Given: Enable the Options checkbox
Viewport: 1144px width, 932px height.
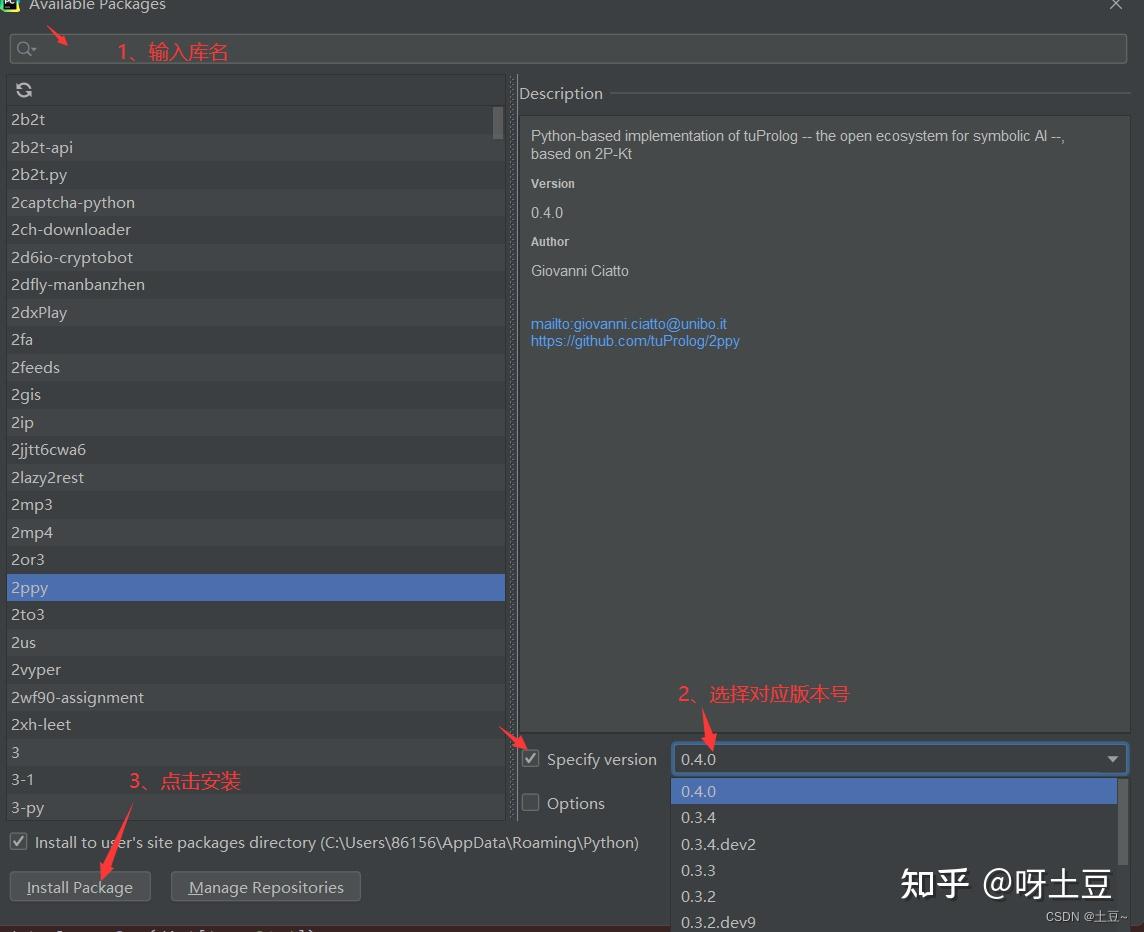Looking at the screenshot, I should click(530, 802).
